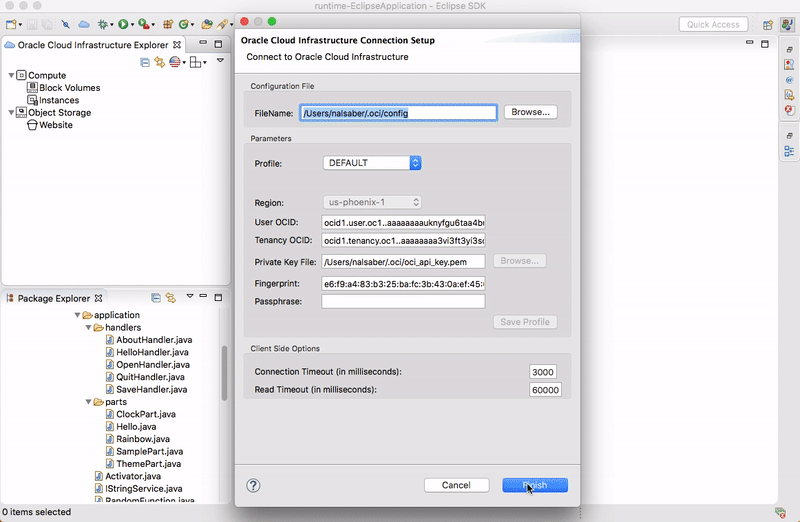Image resolution: width=800 pixels, height=522 pixels.
Task: Collapse the parts folder
Action: coord(88,402)
